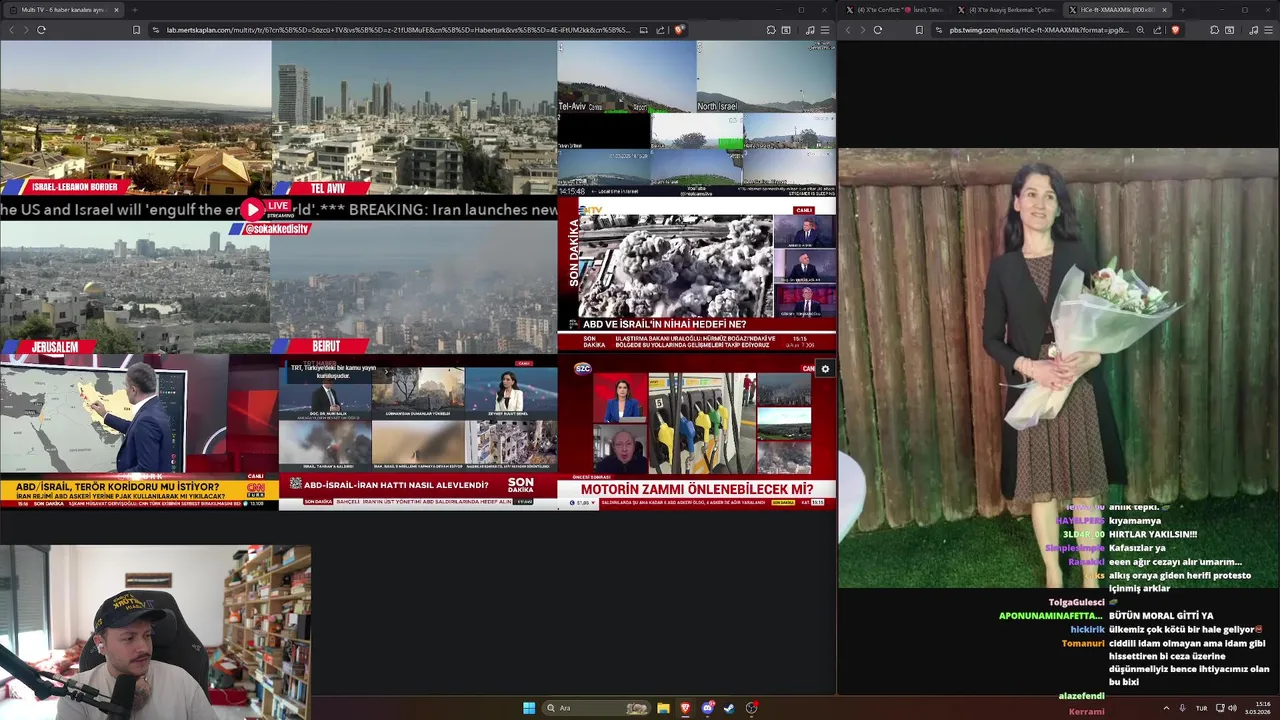This screenshot has width=1280, height=720.
Task: Open the media control music icon in left browser
Action: click(810, 30)
